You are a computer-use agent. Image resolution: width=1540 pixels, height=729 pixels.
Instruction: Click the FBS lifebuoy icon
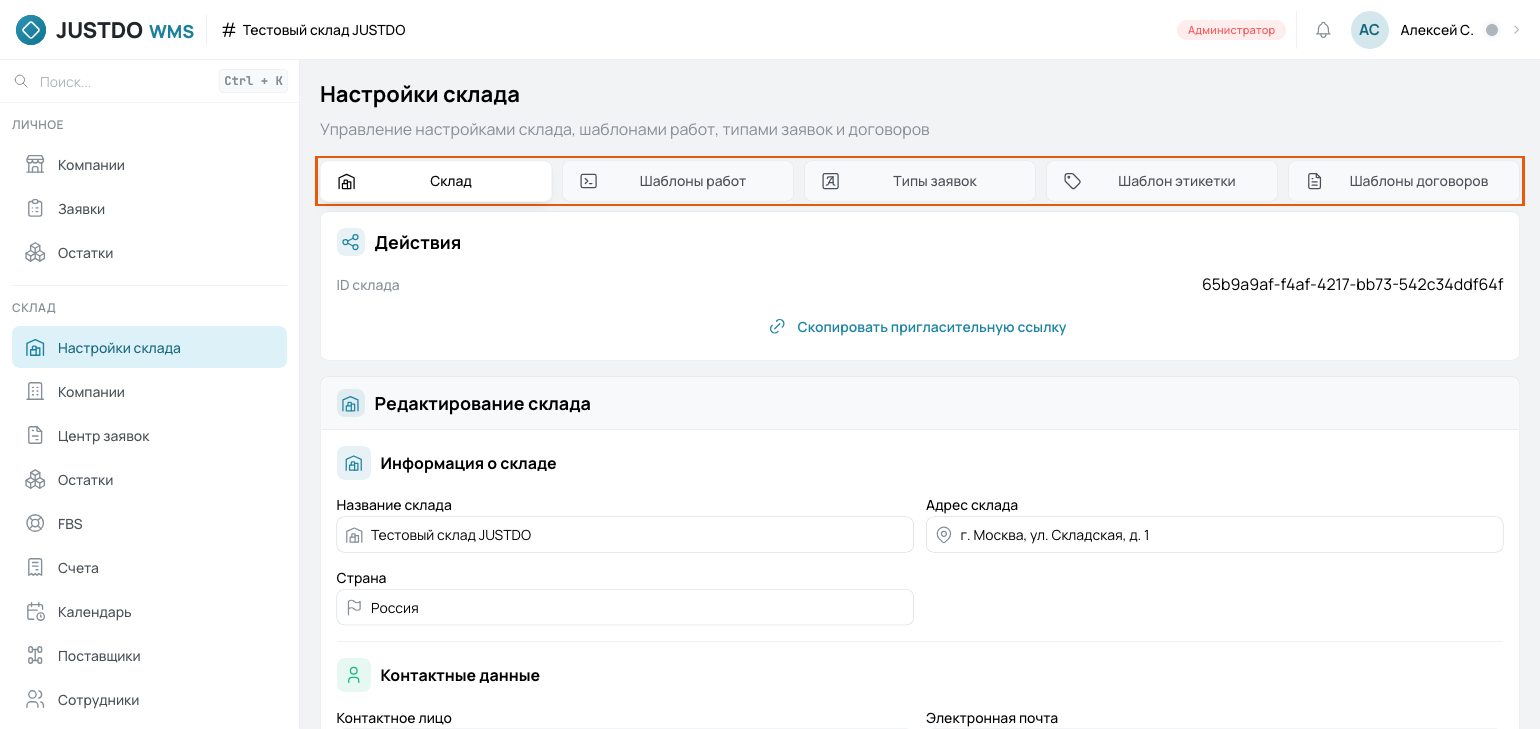35,524
